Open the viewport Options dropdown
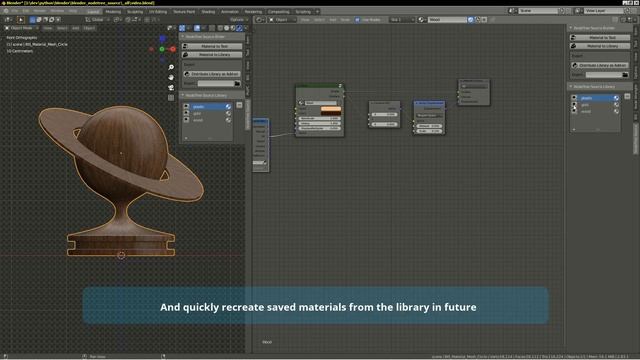The image size is (640, 360). [238, 20]
